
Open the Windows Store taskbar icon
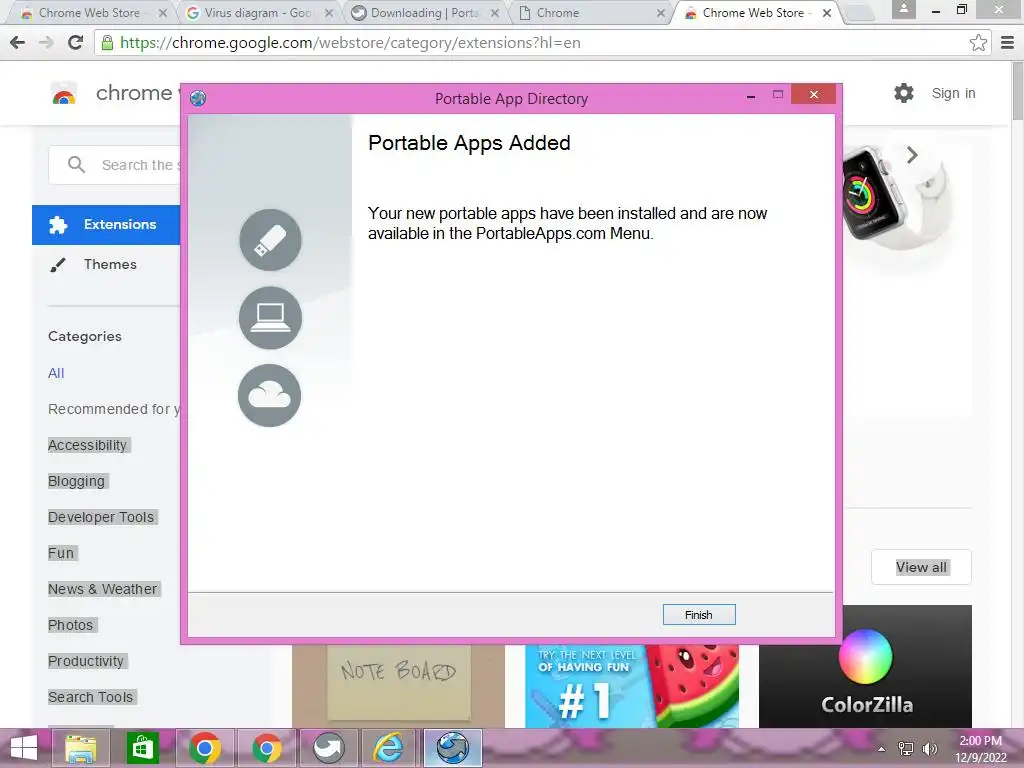(142, 748)
